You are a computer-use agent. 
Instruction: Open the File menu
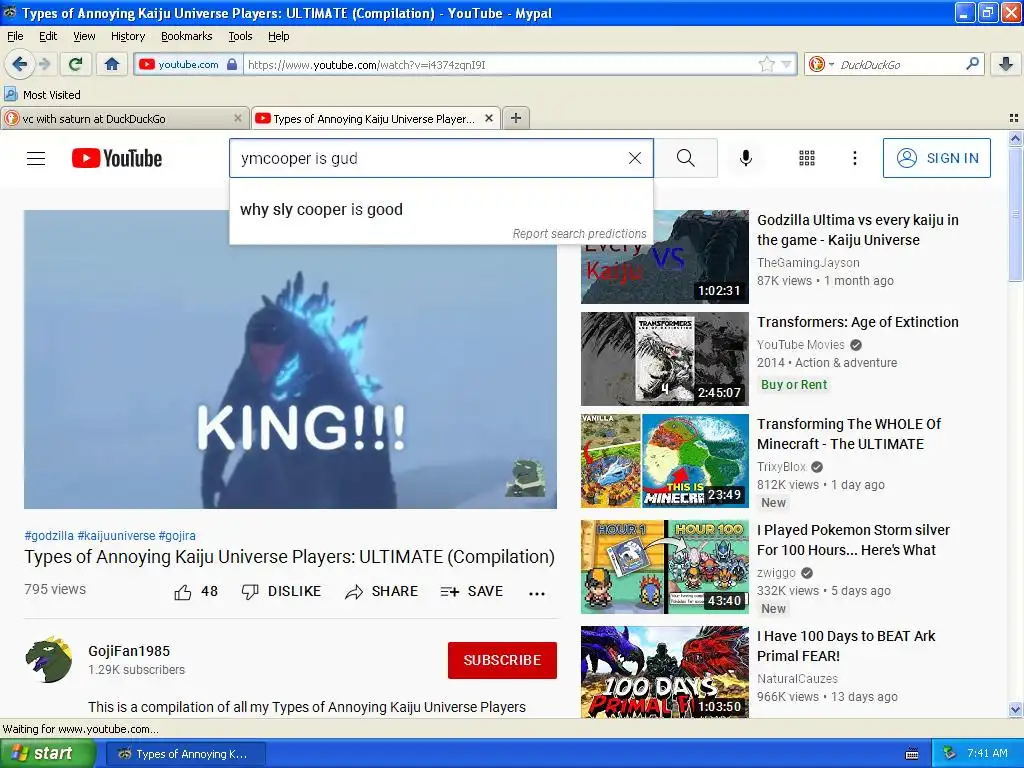(14, 36)
